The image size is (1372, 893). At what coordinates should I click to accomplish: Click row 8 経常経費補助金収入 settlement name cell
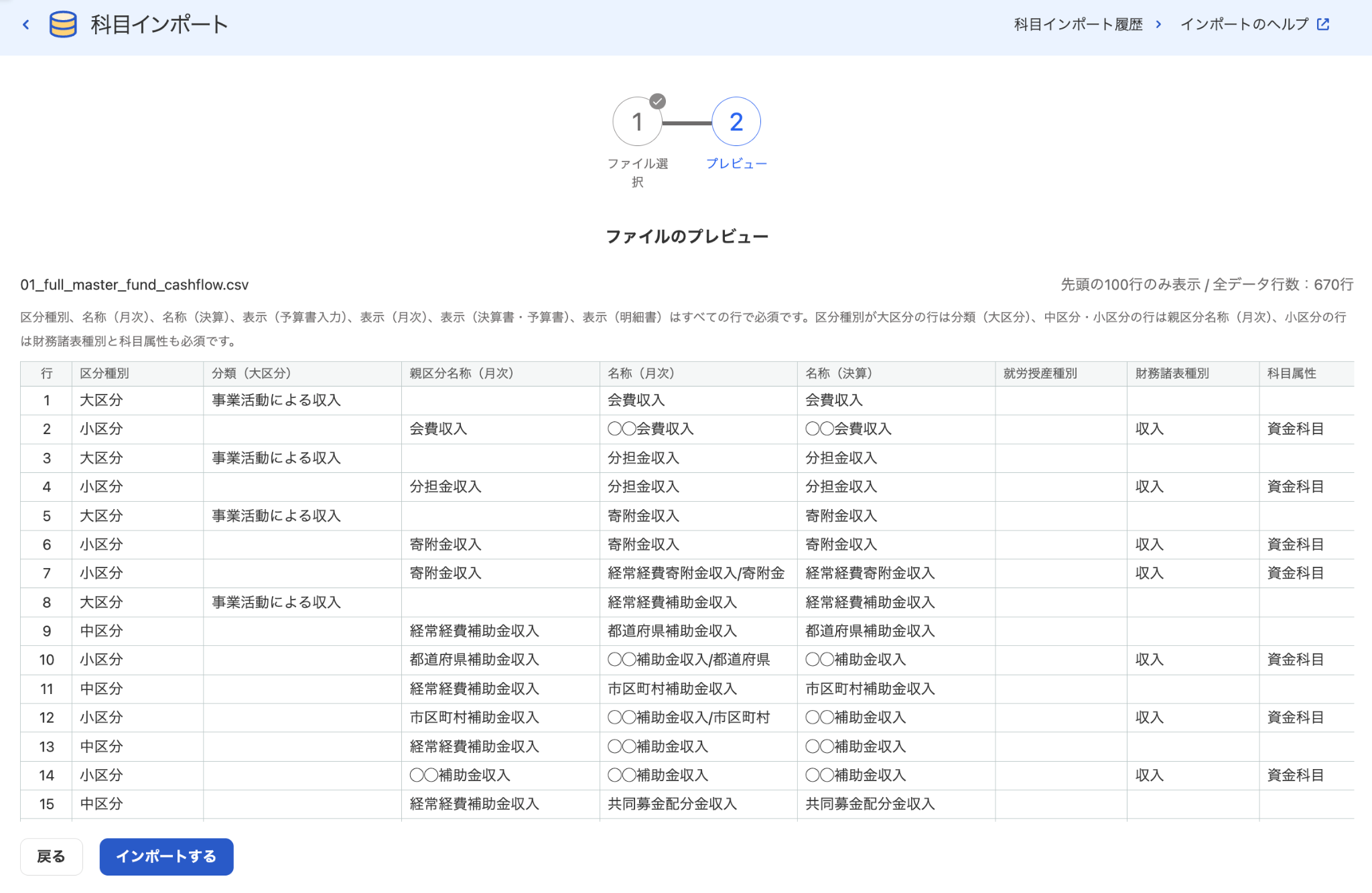896,602
